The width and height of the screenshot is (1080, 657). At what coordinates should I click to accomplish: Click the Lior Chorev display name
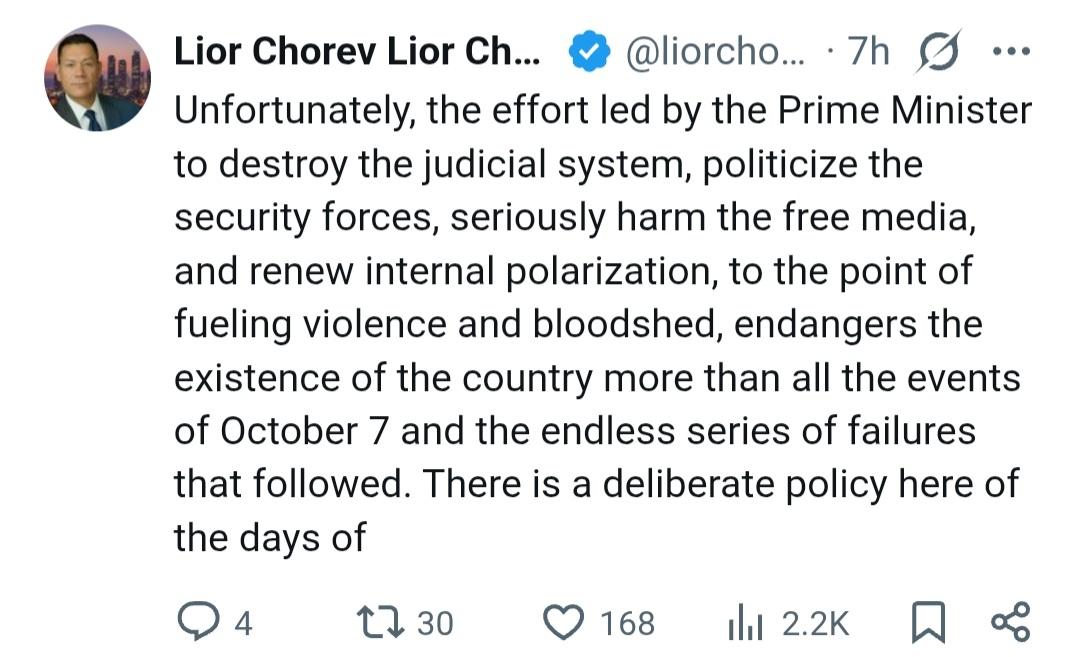click(357, 52)
